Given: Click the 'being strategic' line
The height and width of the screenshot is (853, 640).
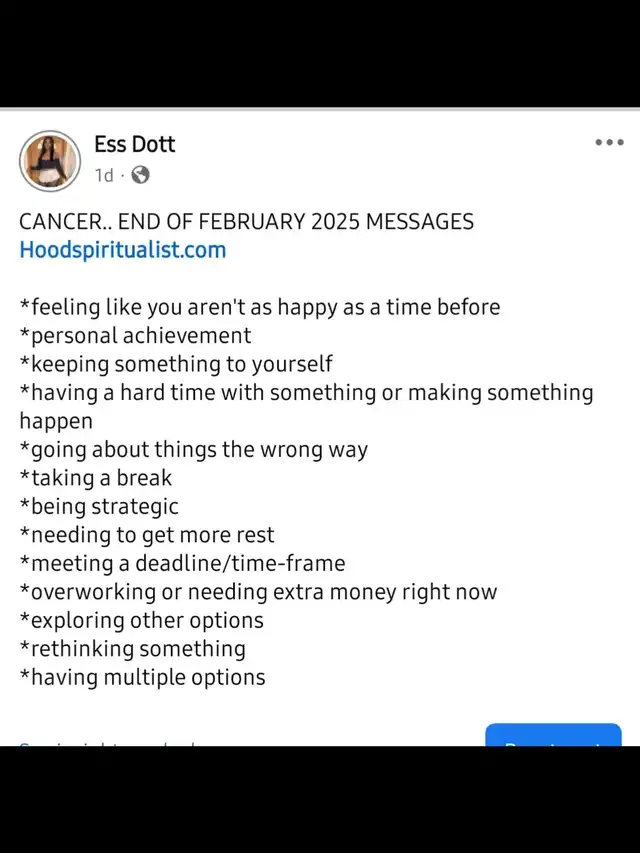Looking at the screenshot, I should (x=99, y=506).
